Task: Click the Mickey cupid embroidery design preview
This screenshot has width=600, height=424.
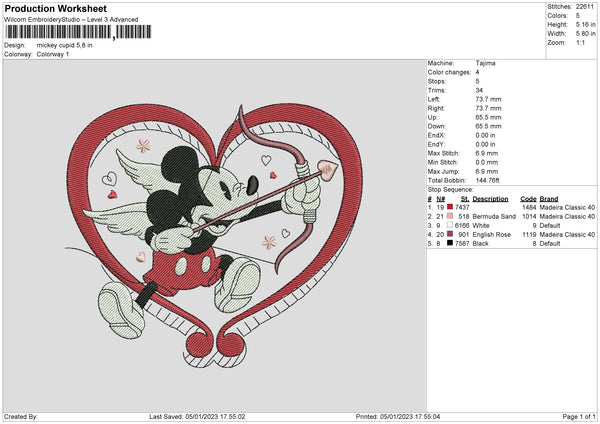Action: [x=214, y=235]
